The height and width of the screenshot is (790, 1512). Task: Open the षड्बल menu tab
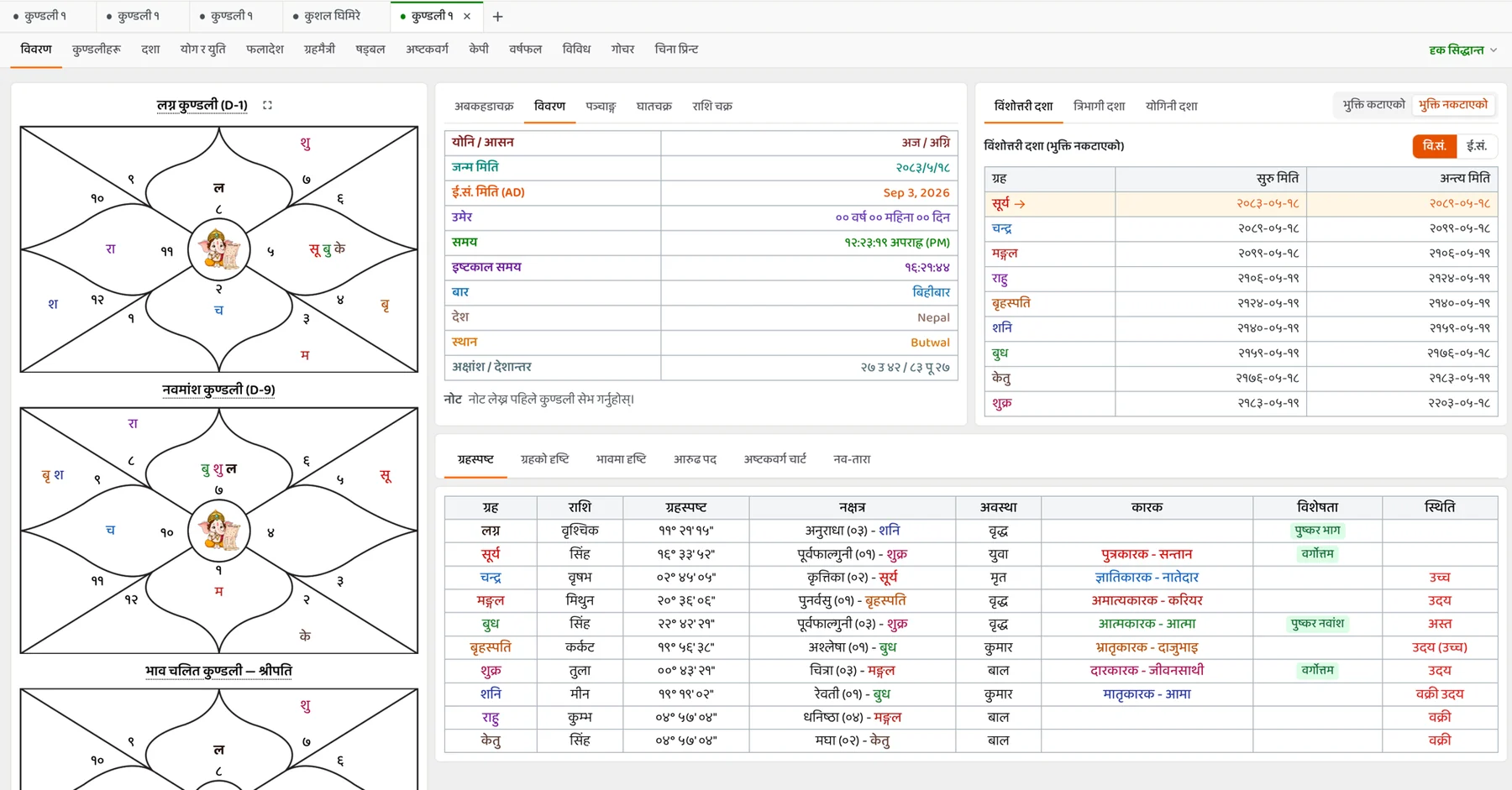point(370,50)
